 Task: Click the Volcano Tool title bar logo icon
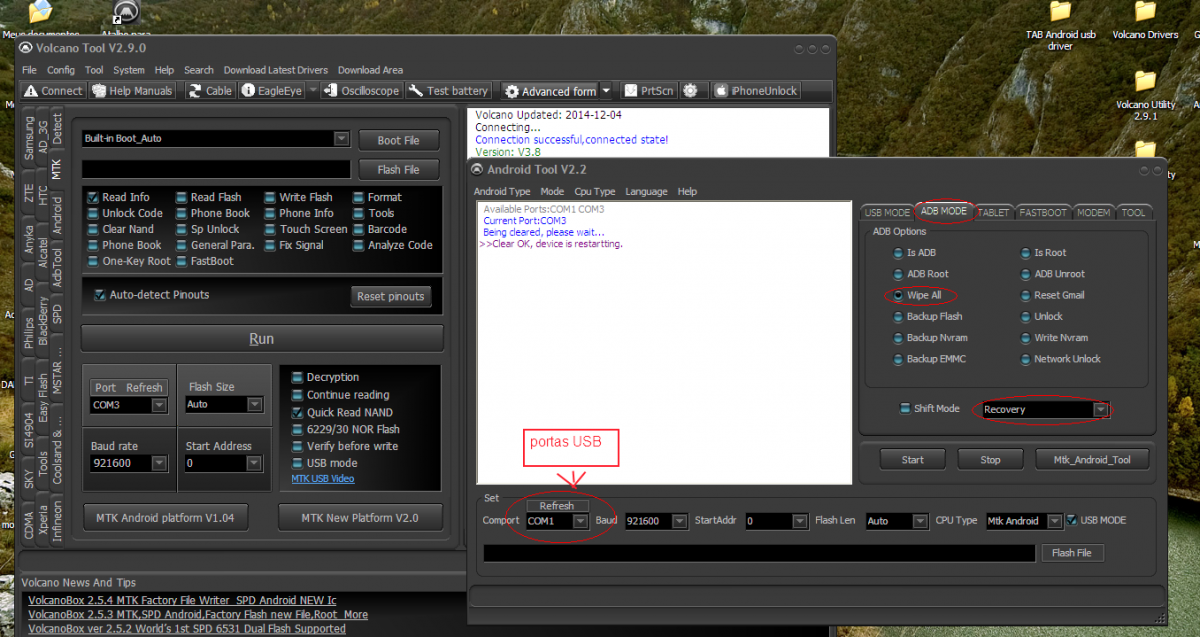pyautogui.click(x=26, y=48)
